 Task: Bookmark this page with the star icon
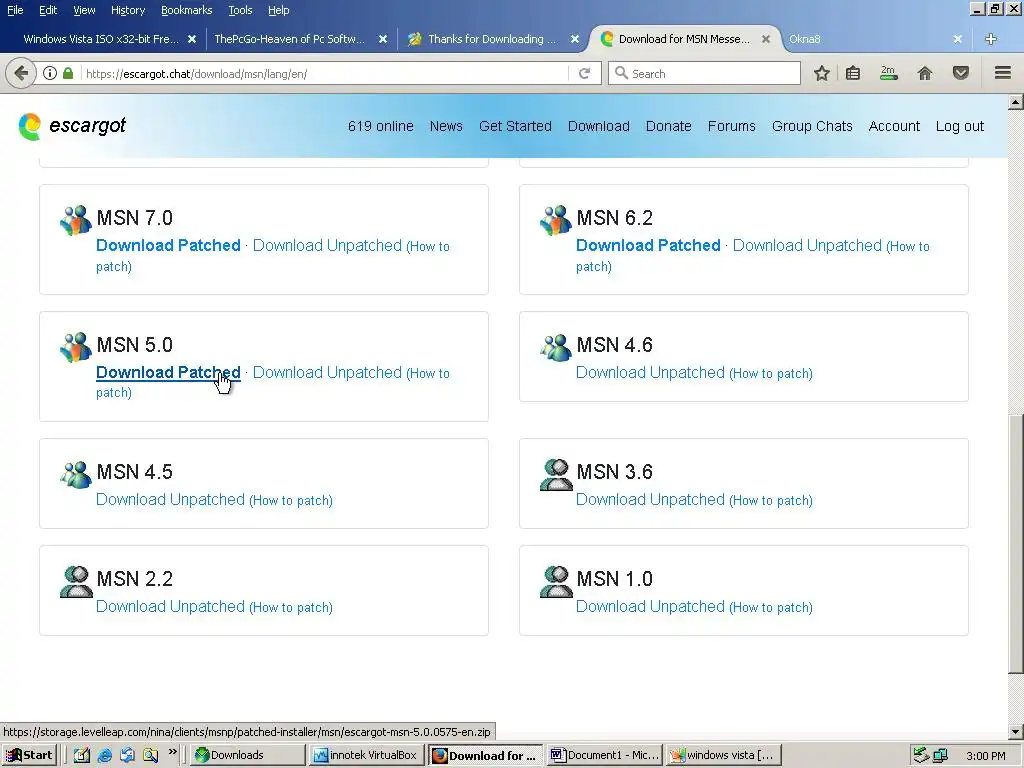pyautogui.click(x=822, y=73)
